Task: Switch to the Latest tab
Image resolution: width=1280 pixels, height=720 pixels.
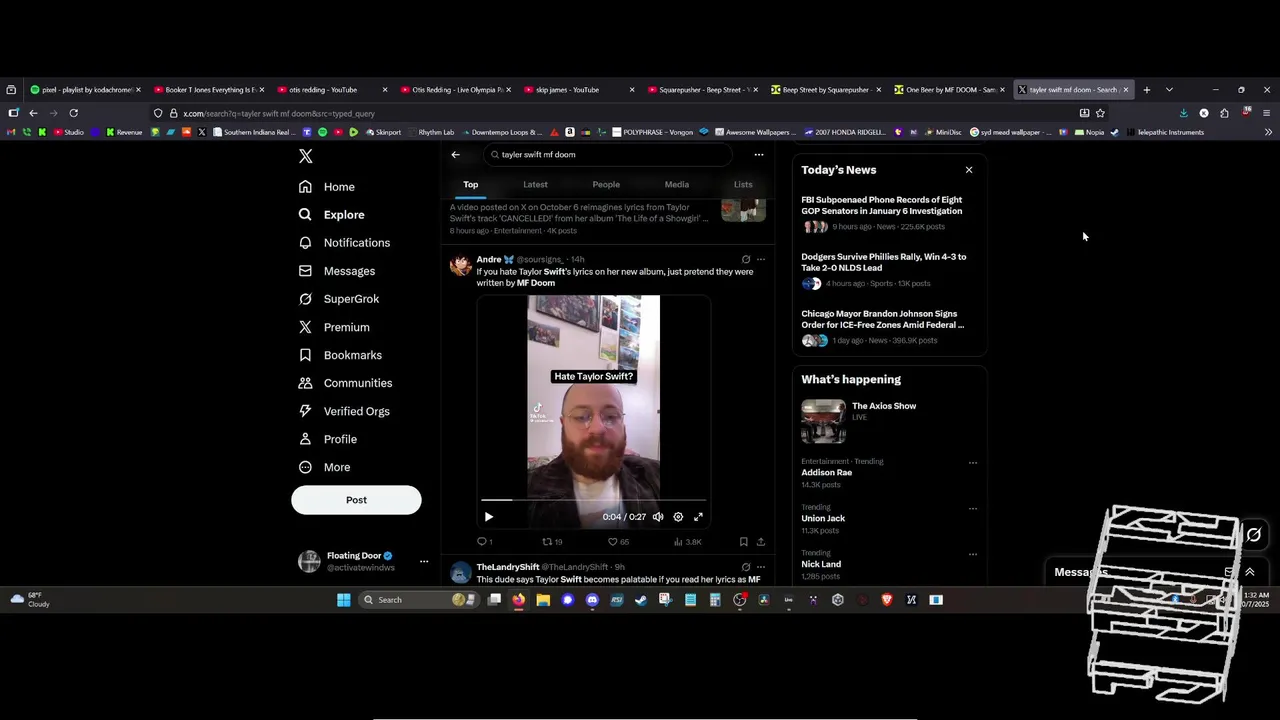Action: [x=535, y=185]
